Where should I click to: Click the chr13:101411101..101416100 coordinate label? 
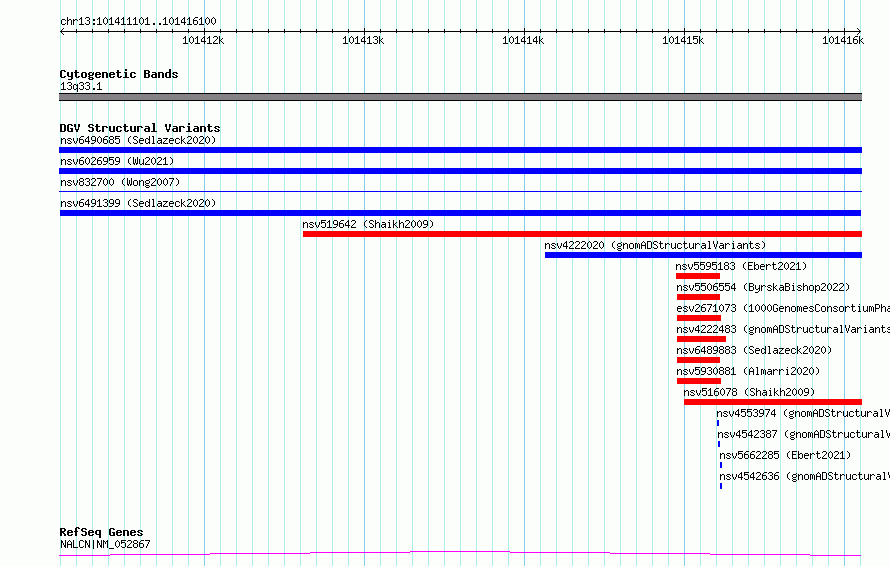[138, 22]
